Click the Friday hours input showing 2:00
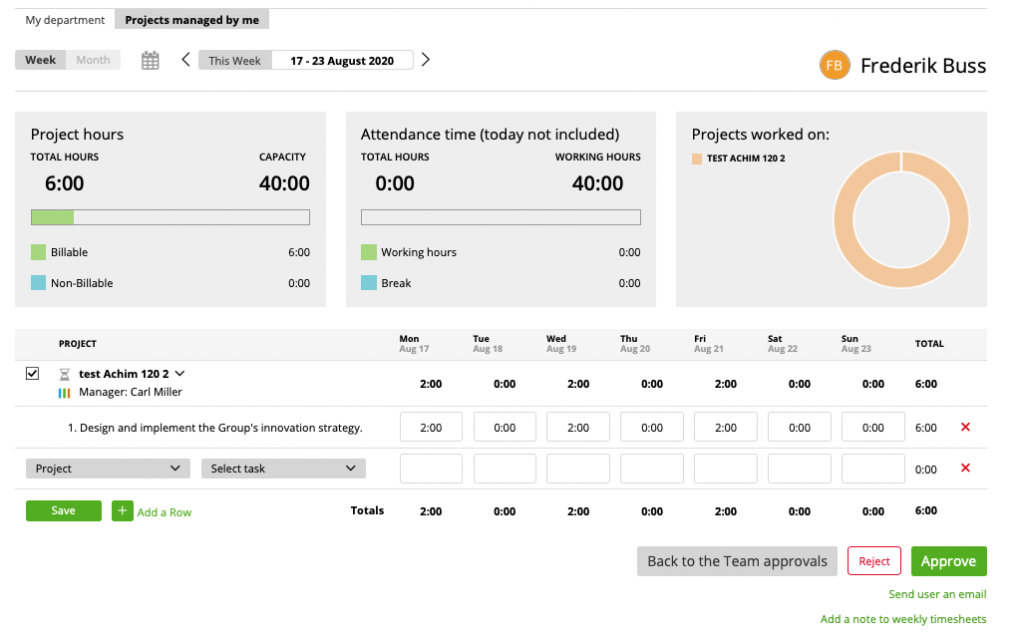 click(725, 427)
